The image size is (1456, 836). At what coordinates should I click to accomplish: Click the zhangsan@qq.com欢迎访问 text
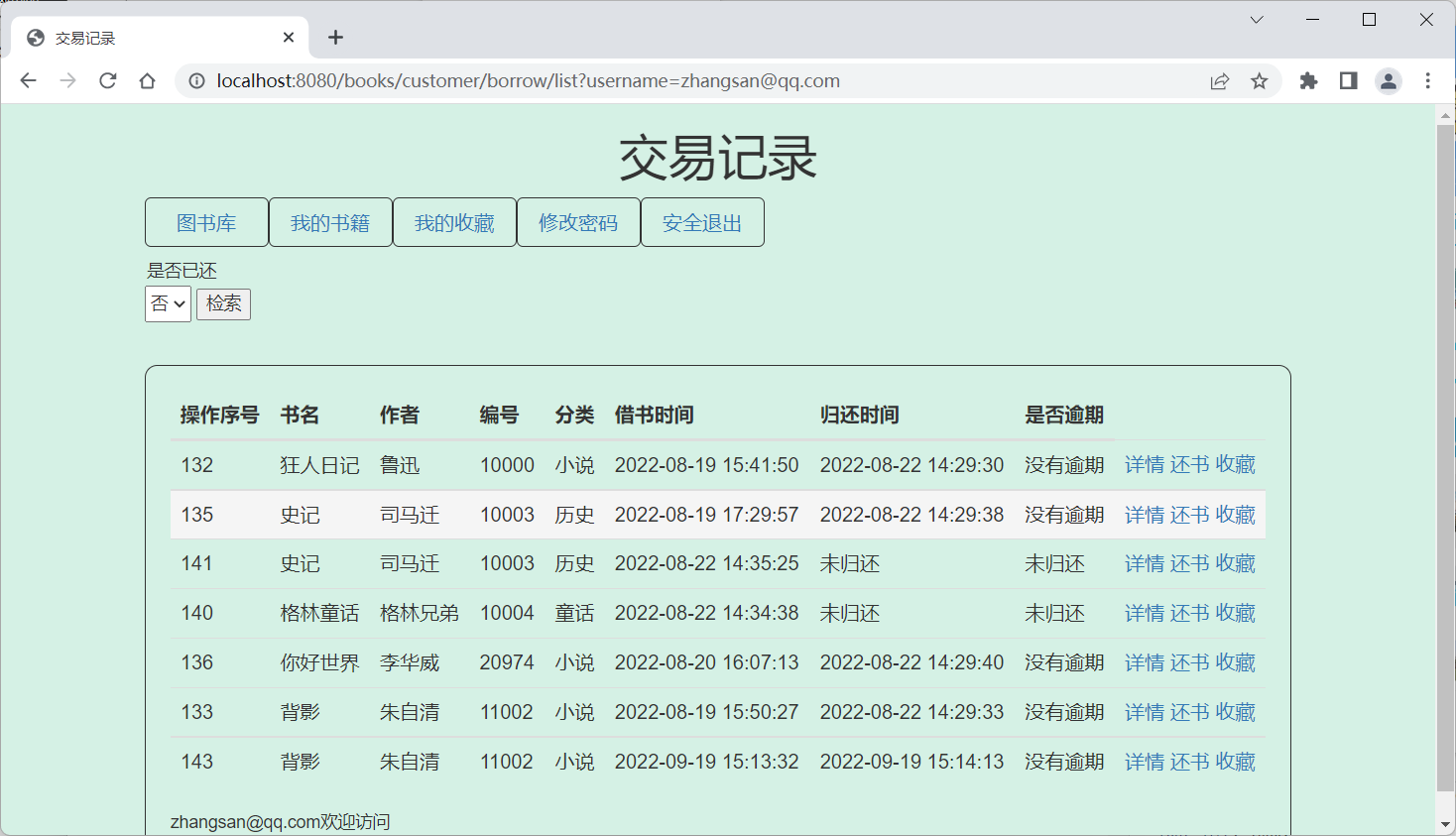[281, 822]
